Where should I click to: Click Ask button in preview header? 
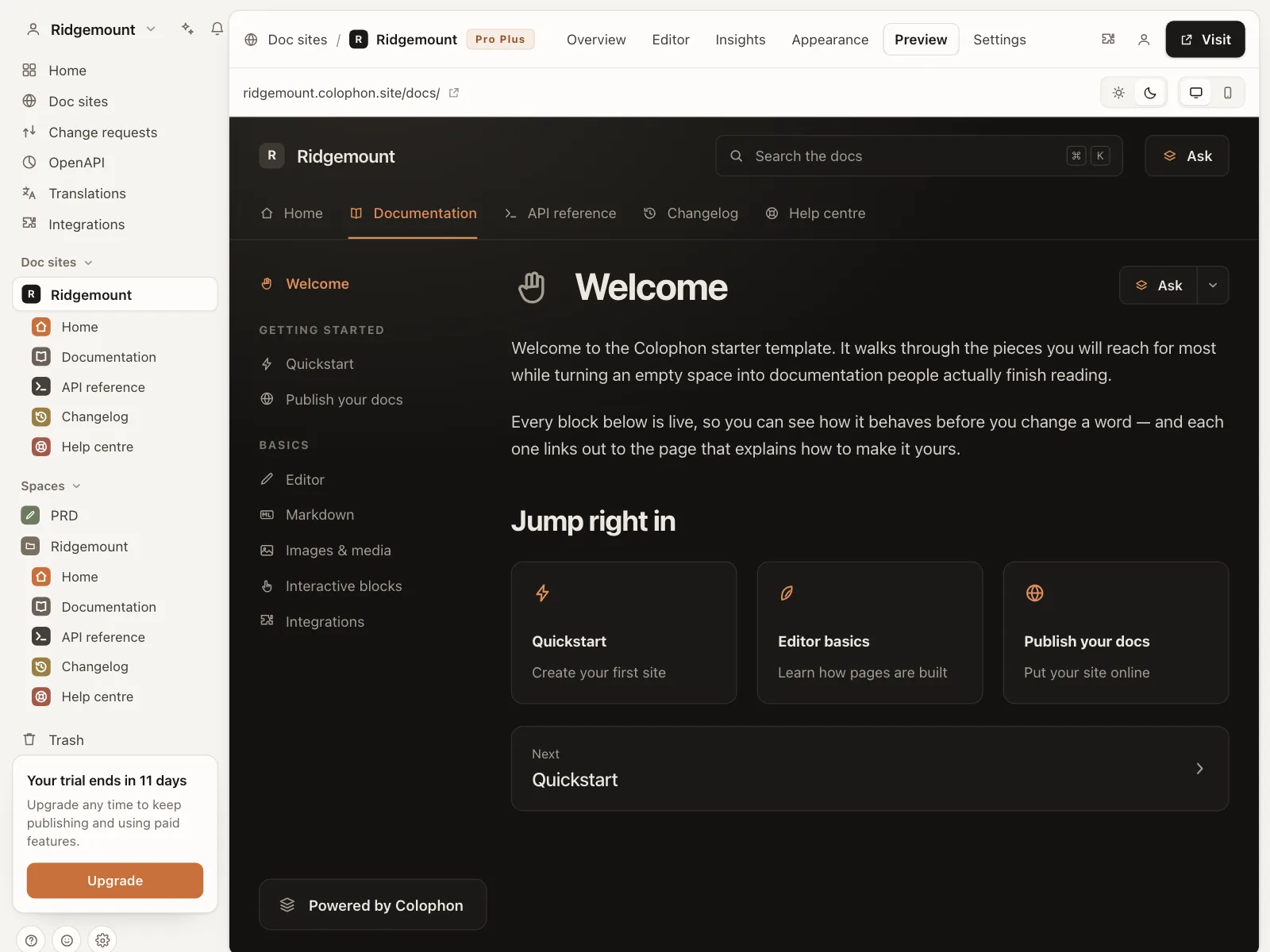[1187, 155]
